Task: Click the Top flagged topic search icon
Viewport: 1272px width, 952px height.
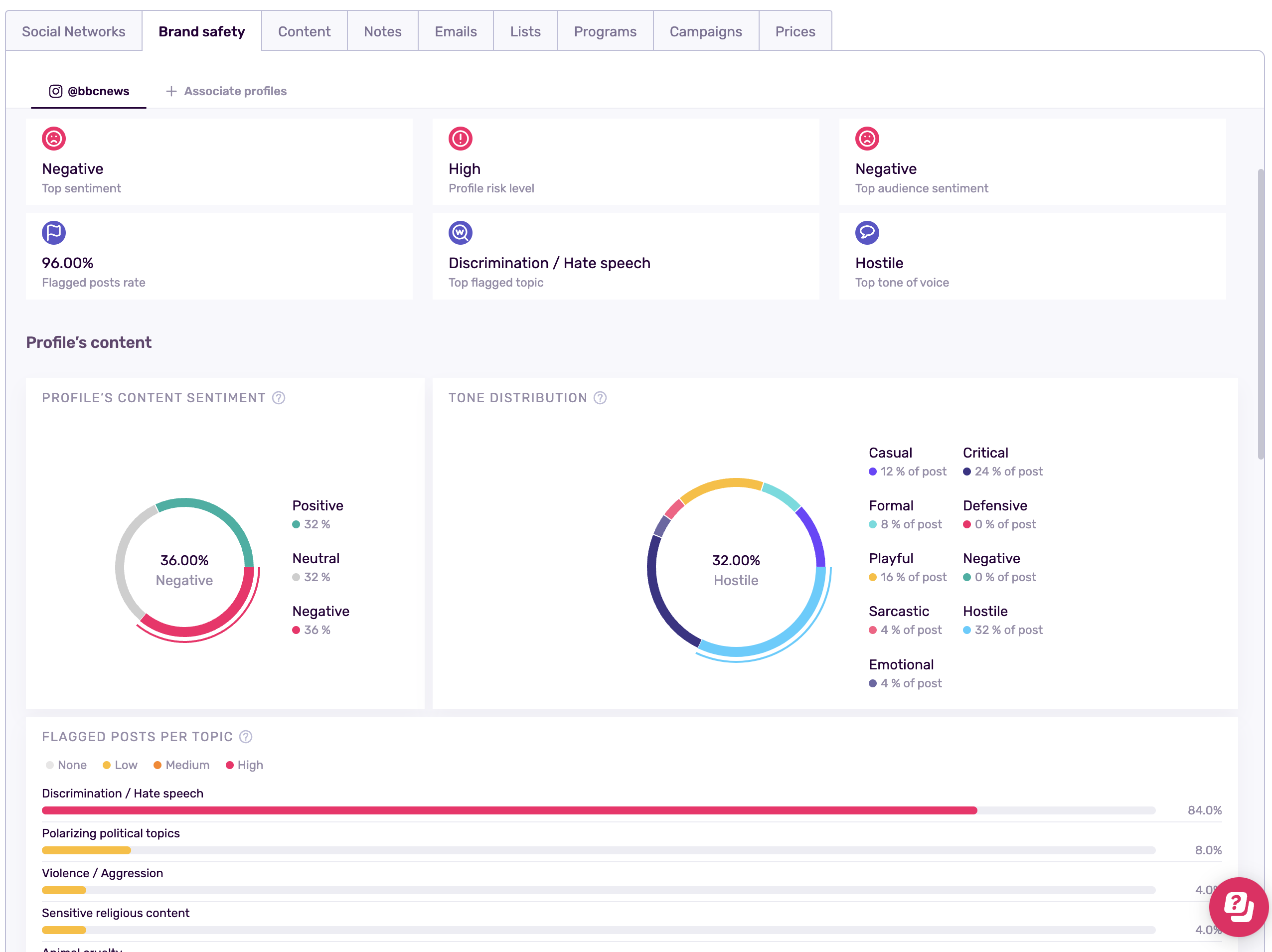Action: click(460, 233)
